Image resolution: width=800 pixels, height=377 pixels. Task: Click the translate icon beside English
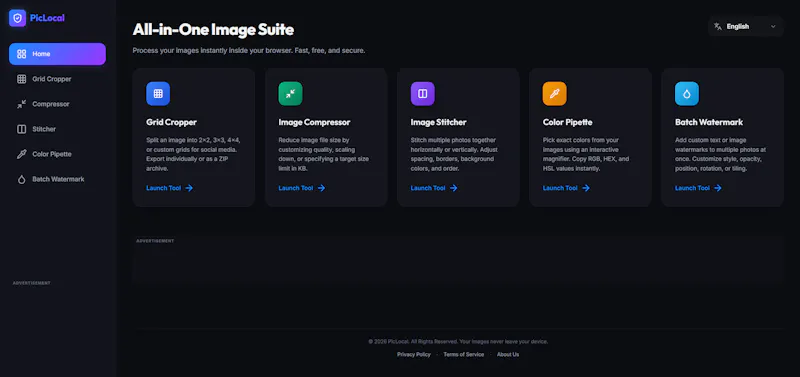click(x=718, y=27)
